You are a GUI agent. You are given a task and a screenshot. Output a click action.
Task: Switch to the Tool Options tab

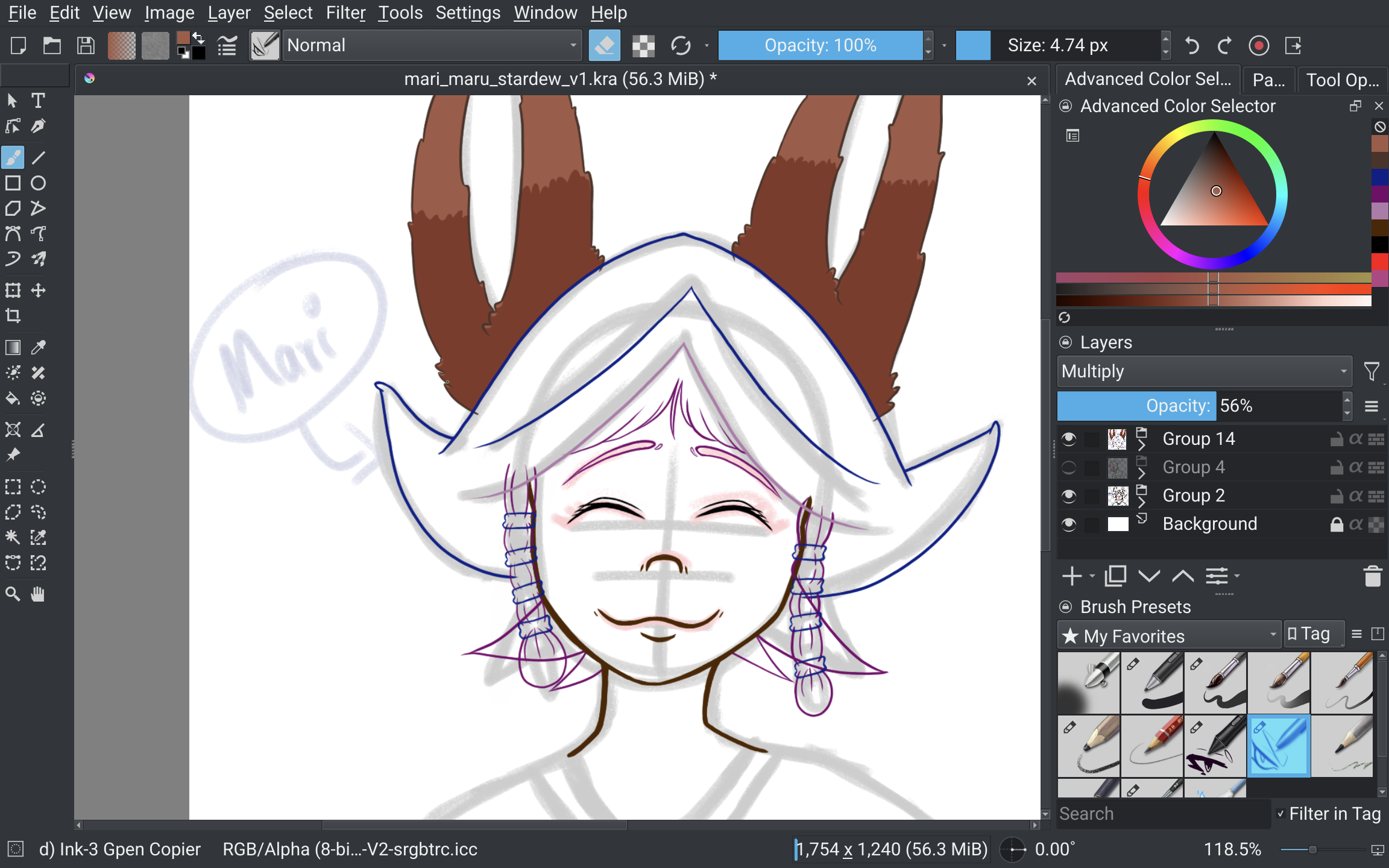click(1342, 80)
